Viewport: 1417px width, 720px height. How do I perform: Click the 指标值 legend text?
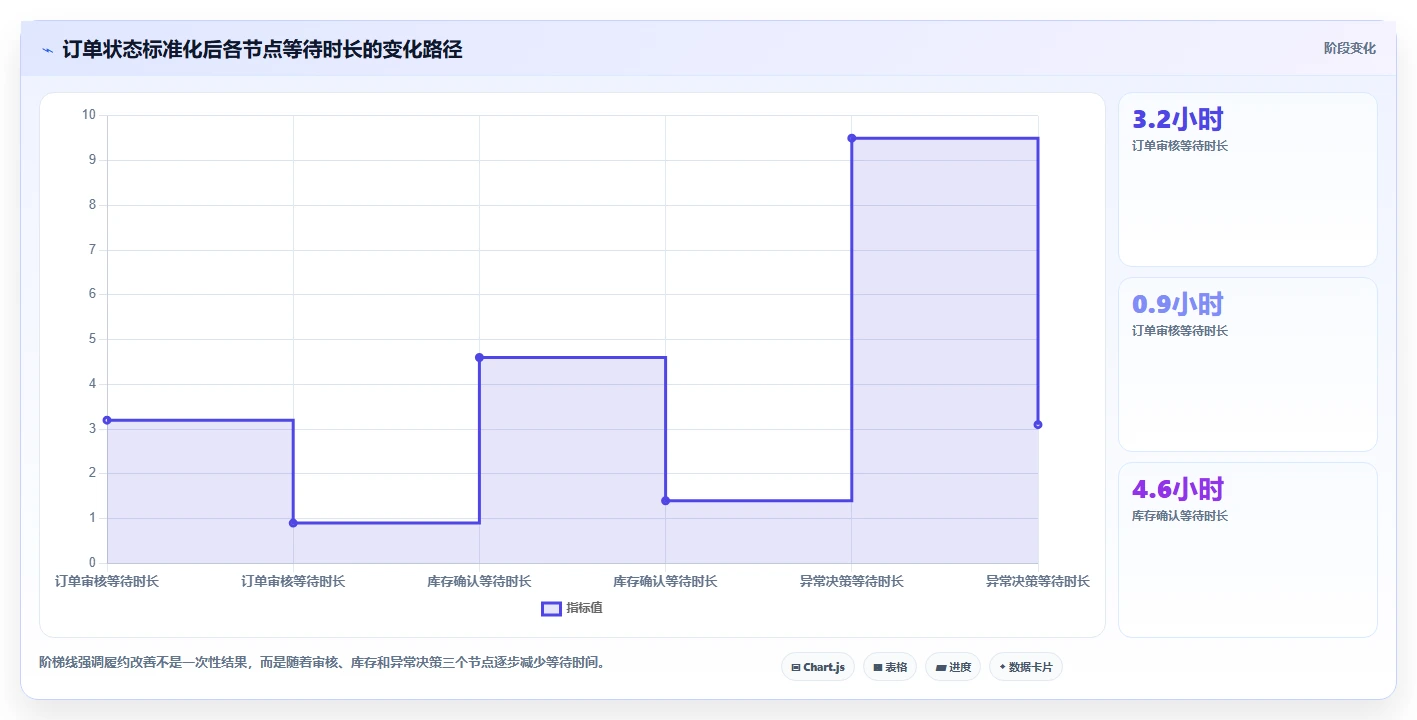tap(584, 608)
